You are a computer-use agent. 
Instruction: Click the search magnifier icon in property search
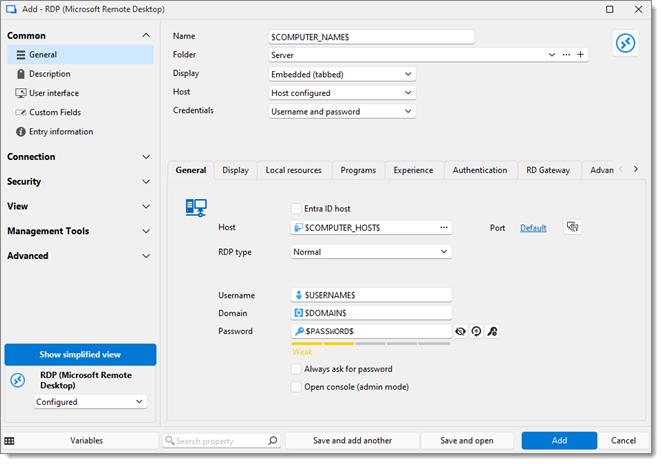[273, 441]
